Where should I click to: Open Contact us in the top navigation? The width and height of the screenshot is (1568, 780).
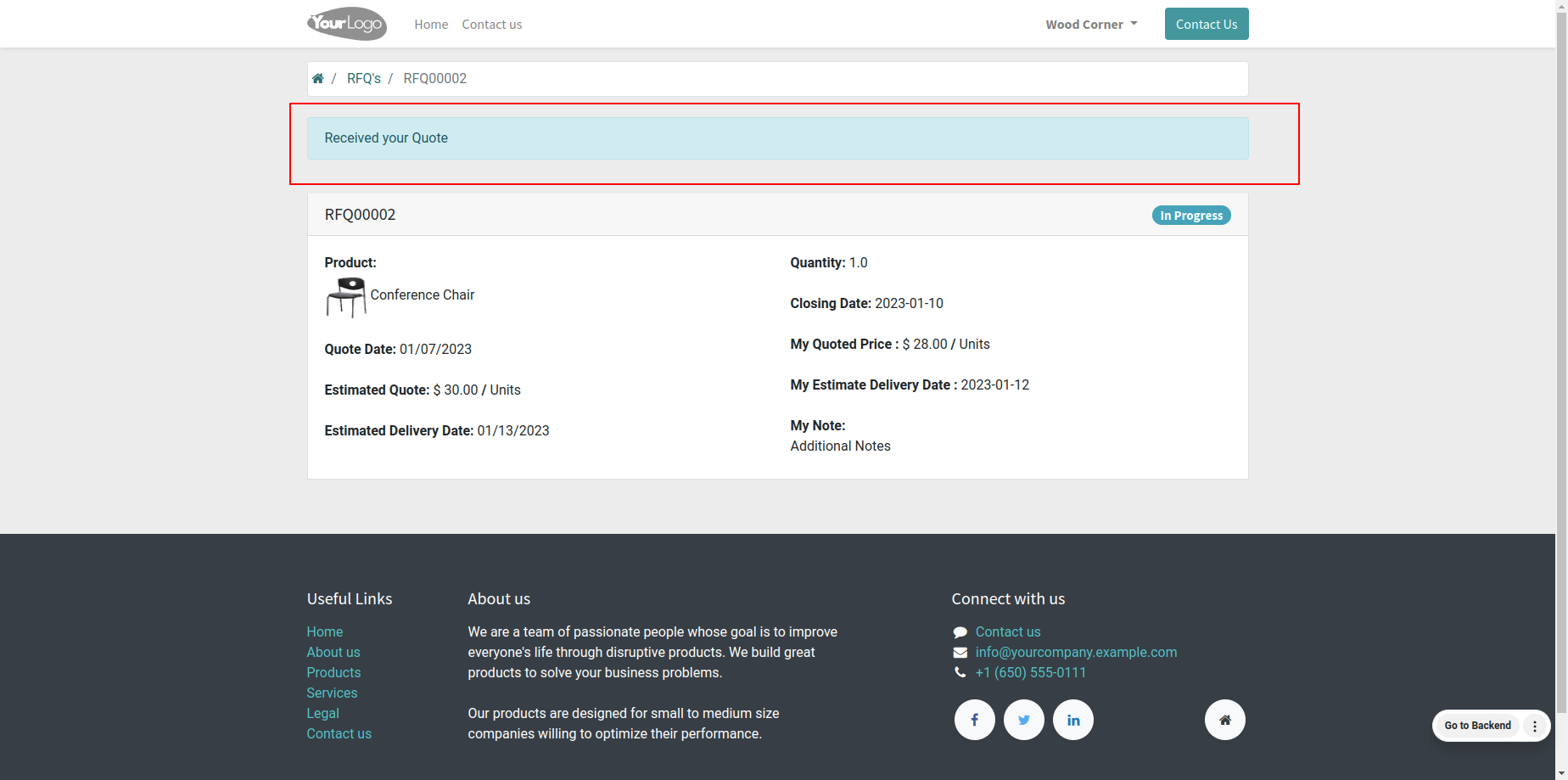click(x=492, y=25)
